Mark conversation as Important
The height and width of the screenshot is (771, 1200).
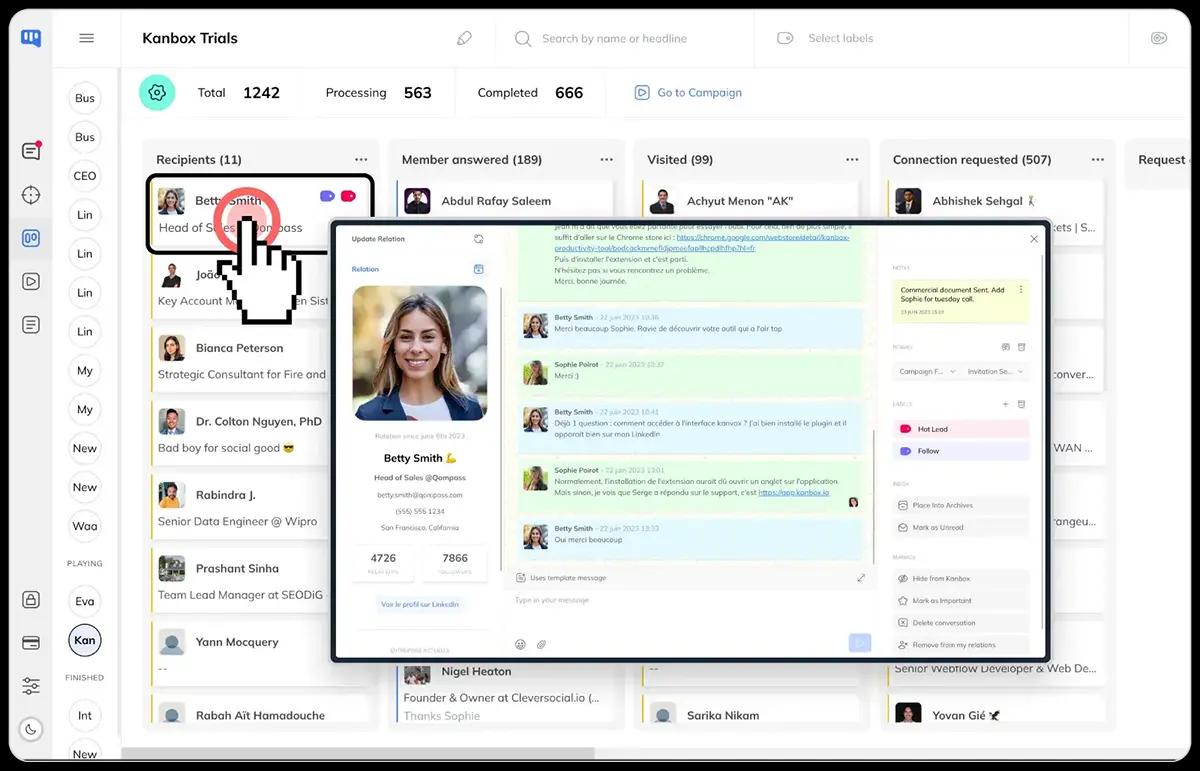pos(960,601)
